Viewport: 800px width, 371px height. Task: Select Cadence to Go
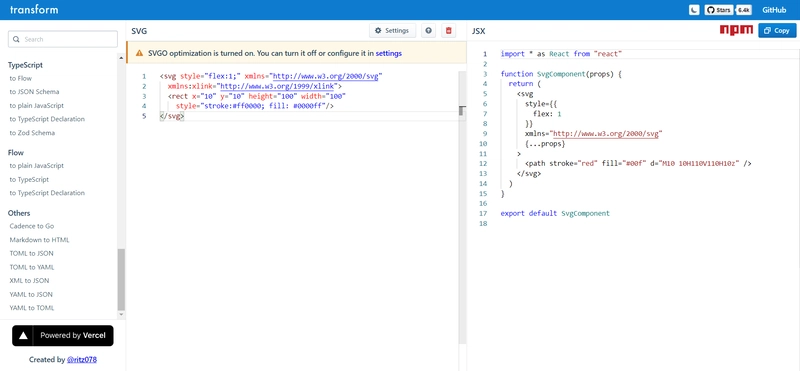pos(32,226)
